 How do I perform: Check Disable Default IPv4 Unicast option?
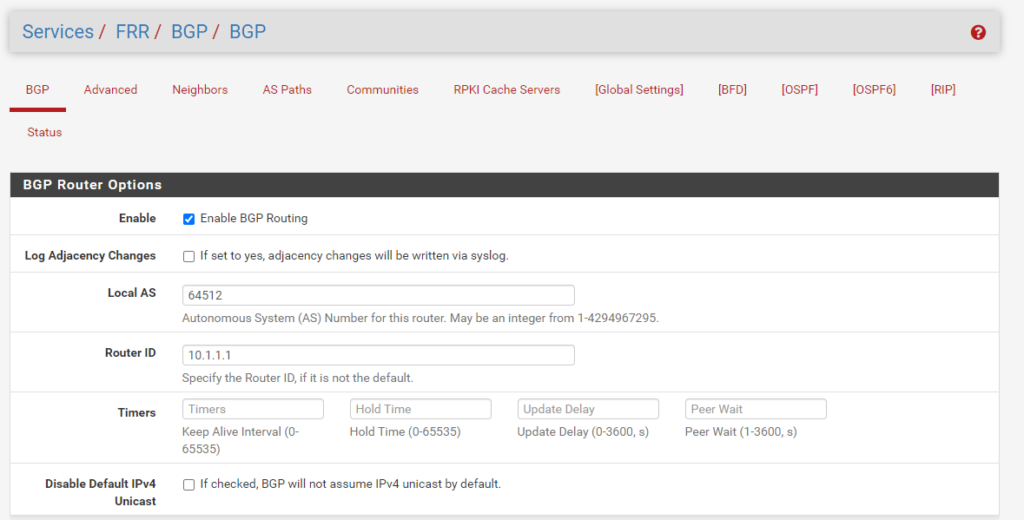point(189,485)
